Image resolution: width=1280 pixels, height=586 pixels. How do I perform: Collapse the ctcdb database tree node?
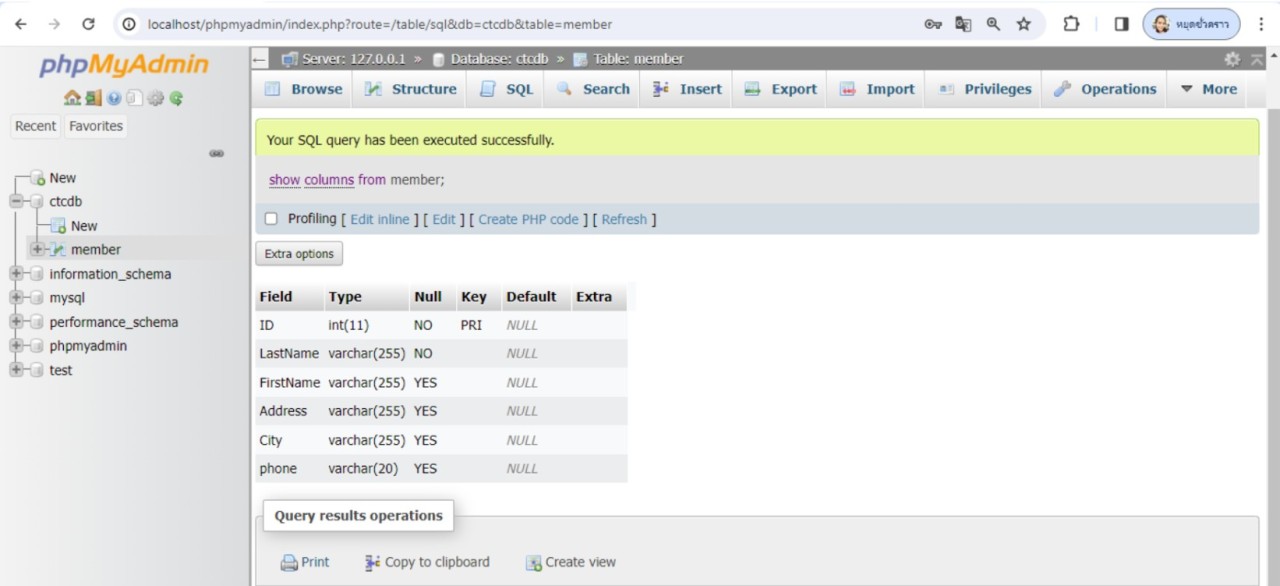17,202
